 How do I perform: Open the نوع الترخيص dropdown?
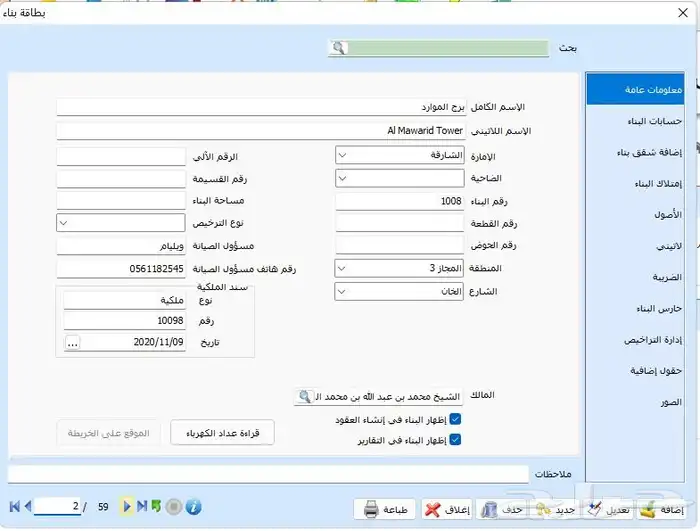point(121,222)
